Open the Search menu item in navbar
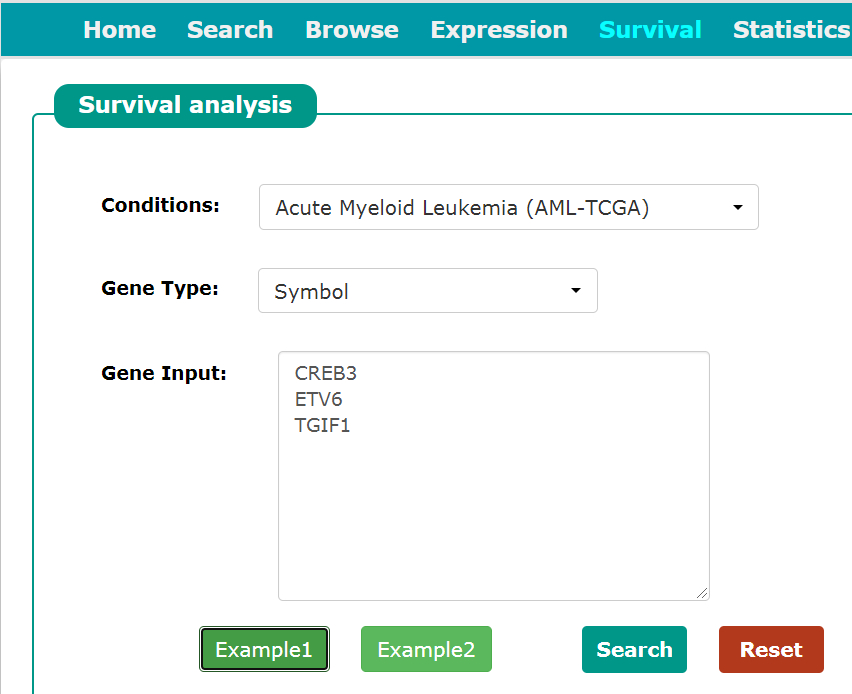This screenshot has height=694, width=852. point(230,30)
